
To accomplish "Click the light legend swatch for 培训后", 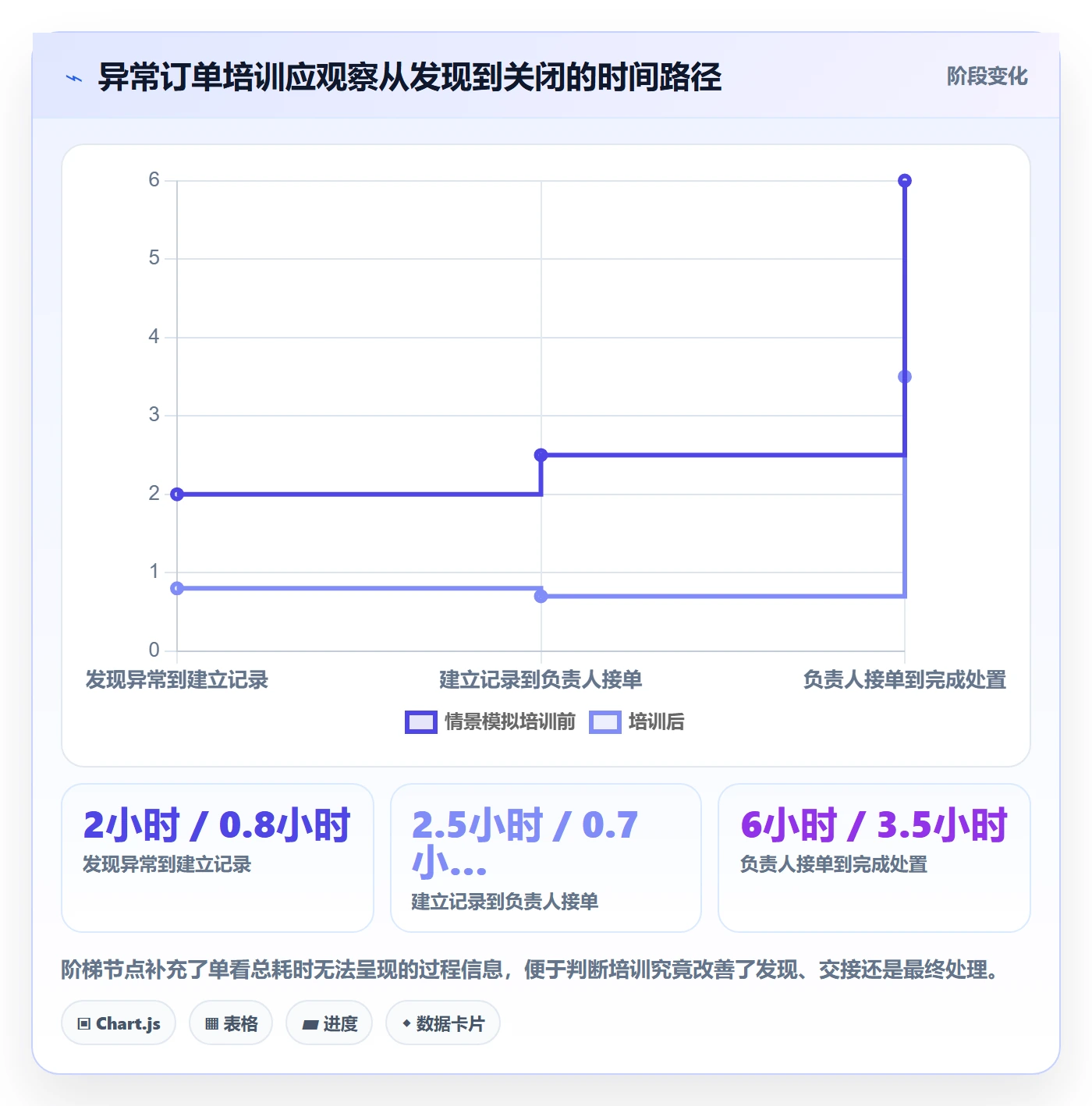I will (x=605, y=722).
